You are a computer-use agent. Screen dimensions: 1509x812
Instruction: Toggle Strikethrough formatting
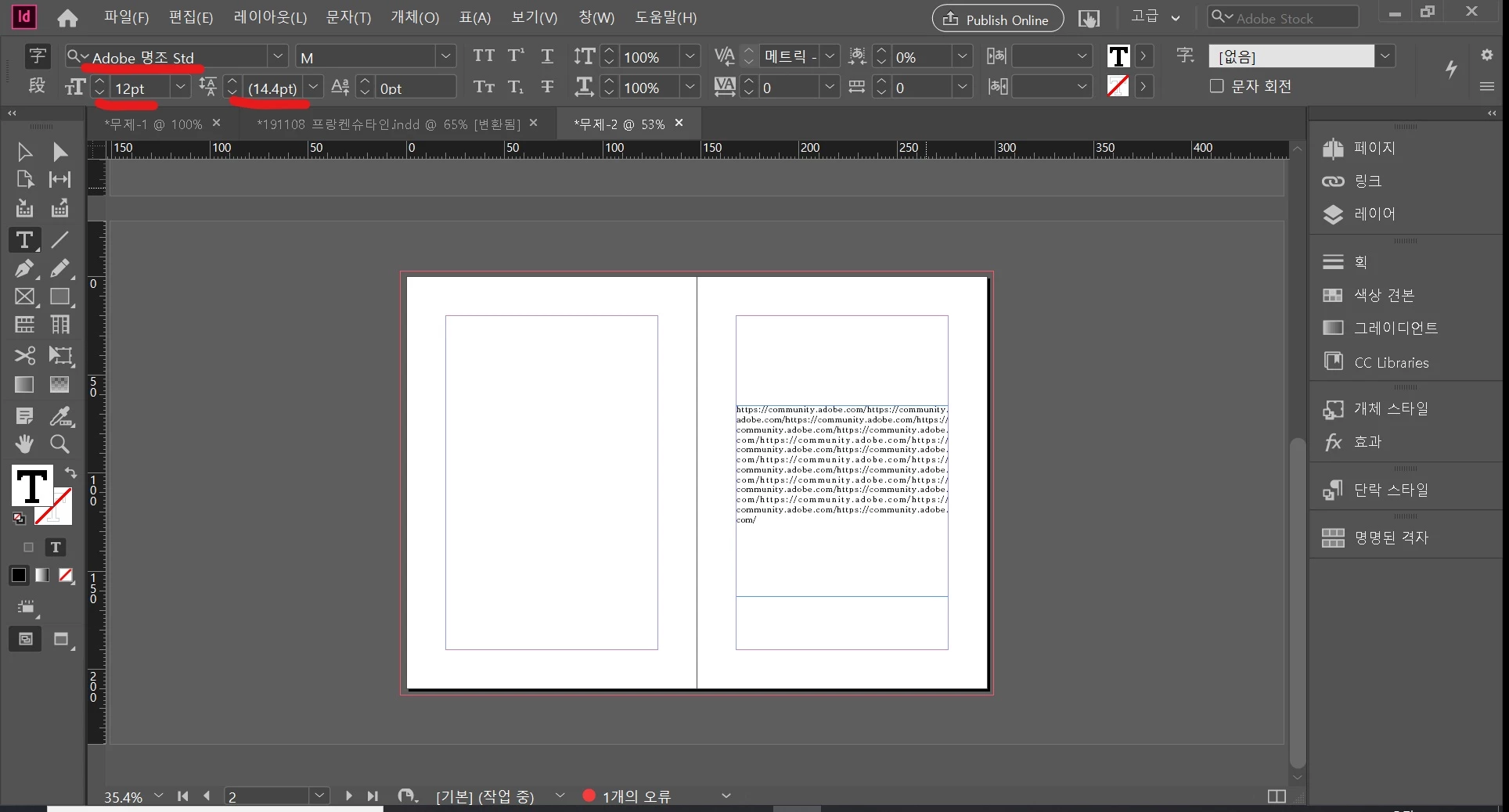tap(547, 87)
